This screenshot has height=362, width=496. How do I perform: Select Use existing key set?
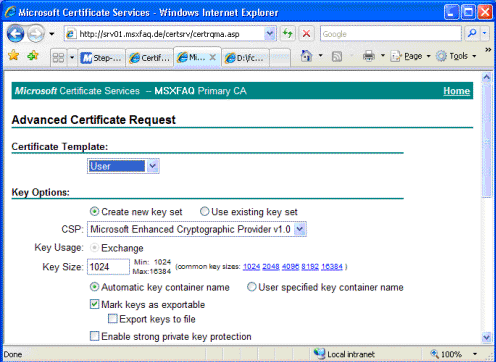pos(204,211)
